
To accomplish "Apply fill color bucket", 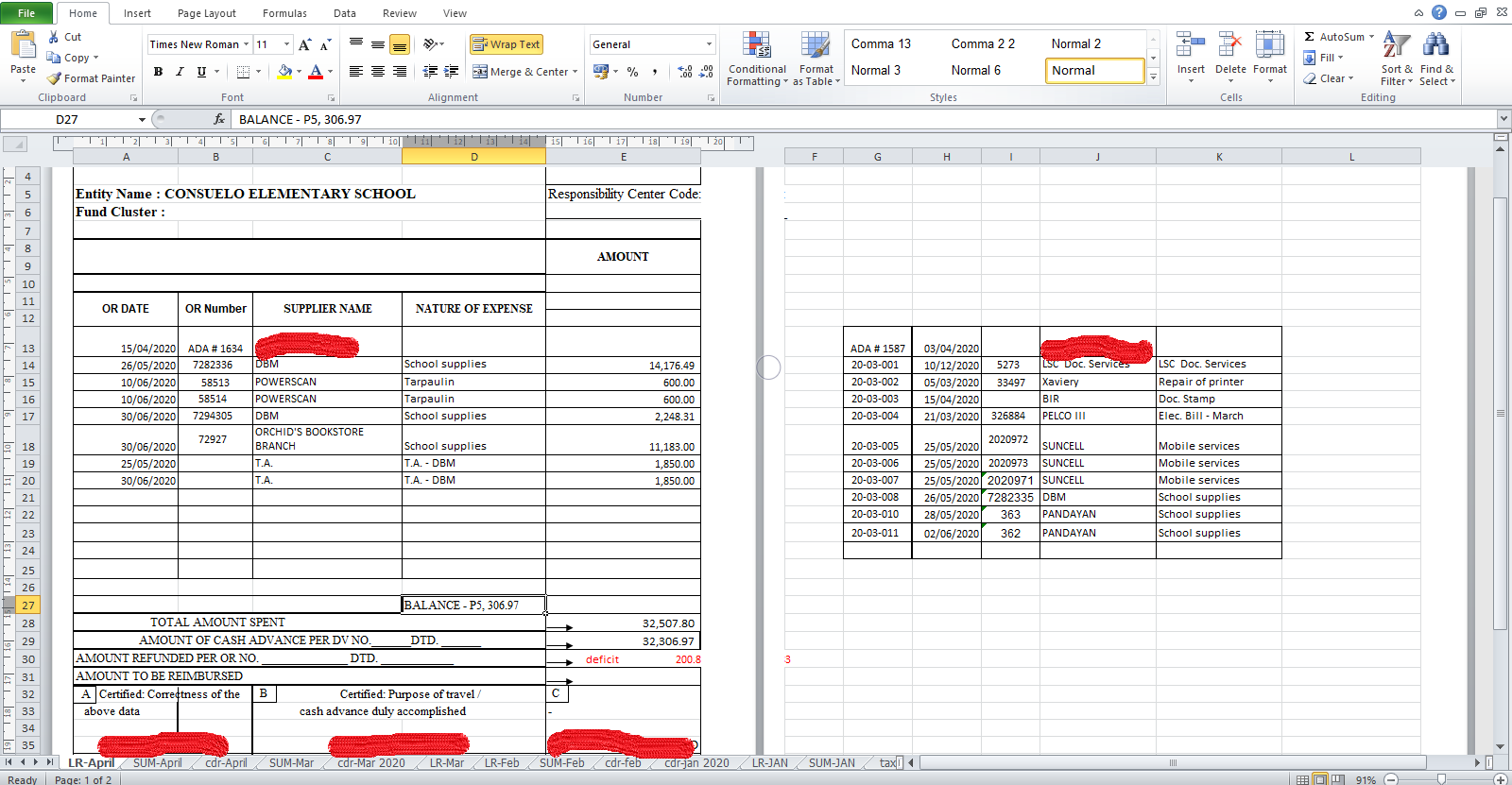I will 284,72.
